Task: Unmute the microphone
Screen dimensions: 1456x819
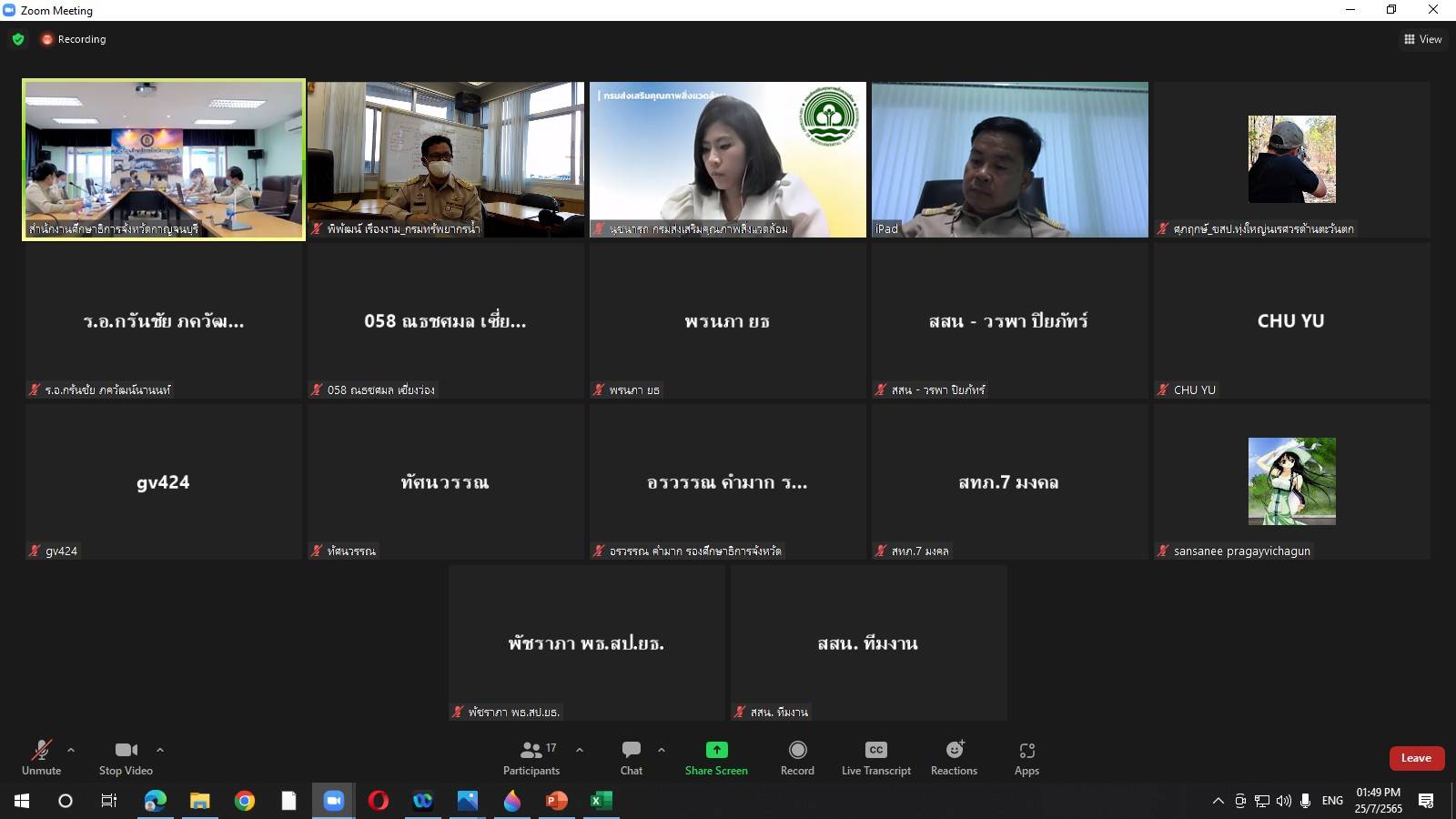Action: pos(42,757)
